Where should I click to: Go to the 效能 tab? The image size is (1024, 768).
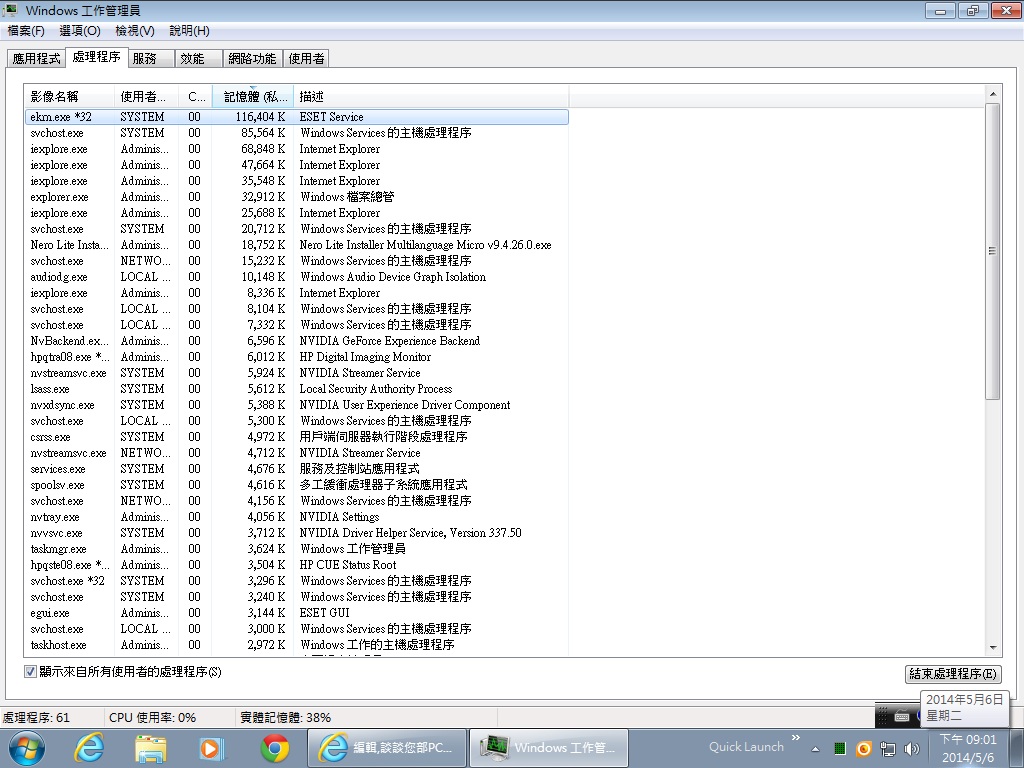(199, 58)
